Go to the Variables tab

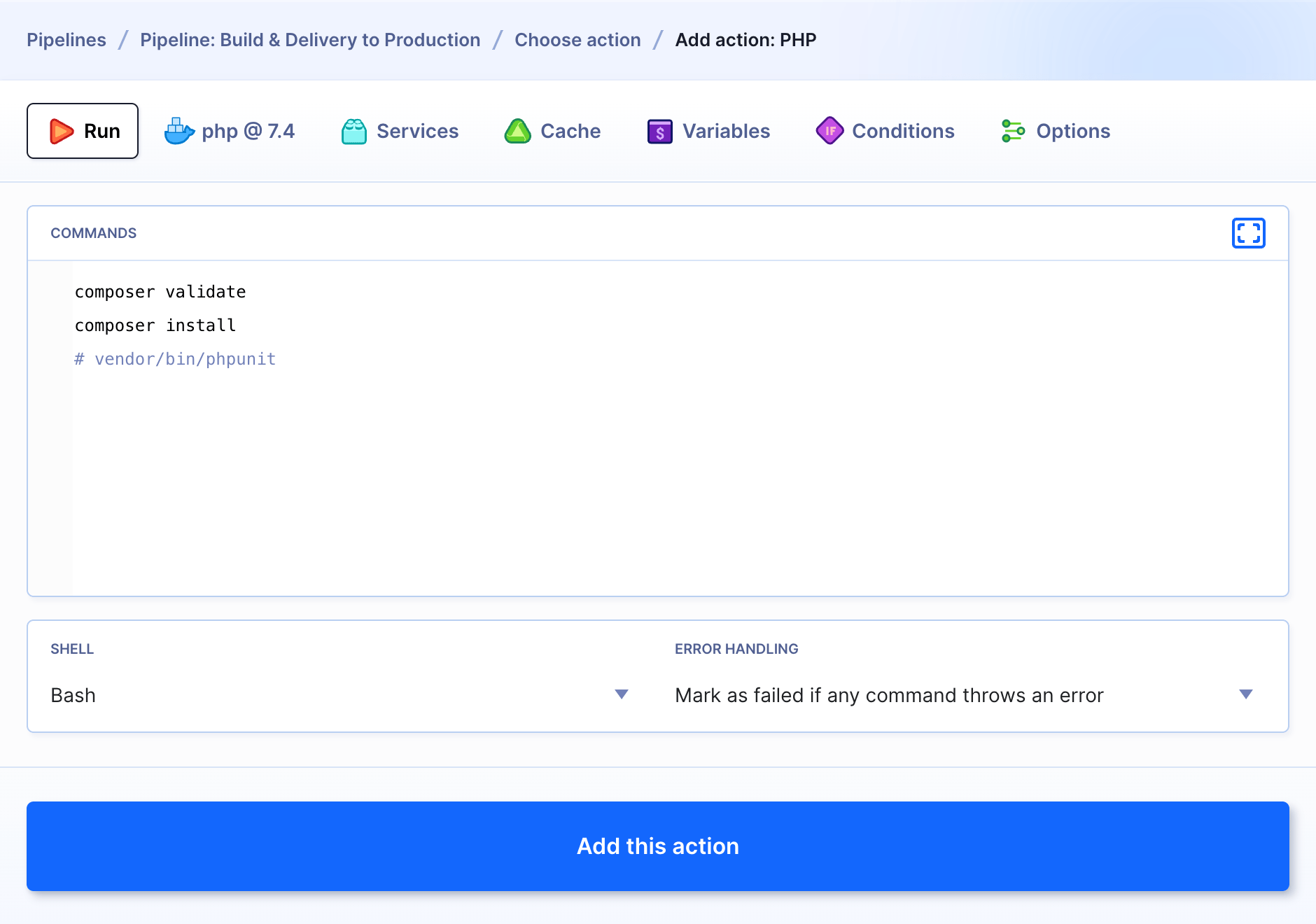(708, 131)
